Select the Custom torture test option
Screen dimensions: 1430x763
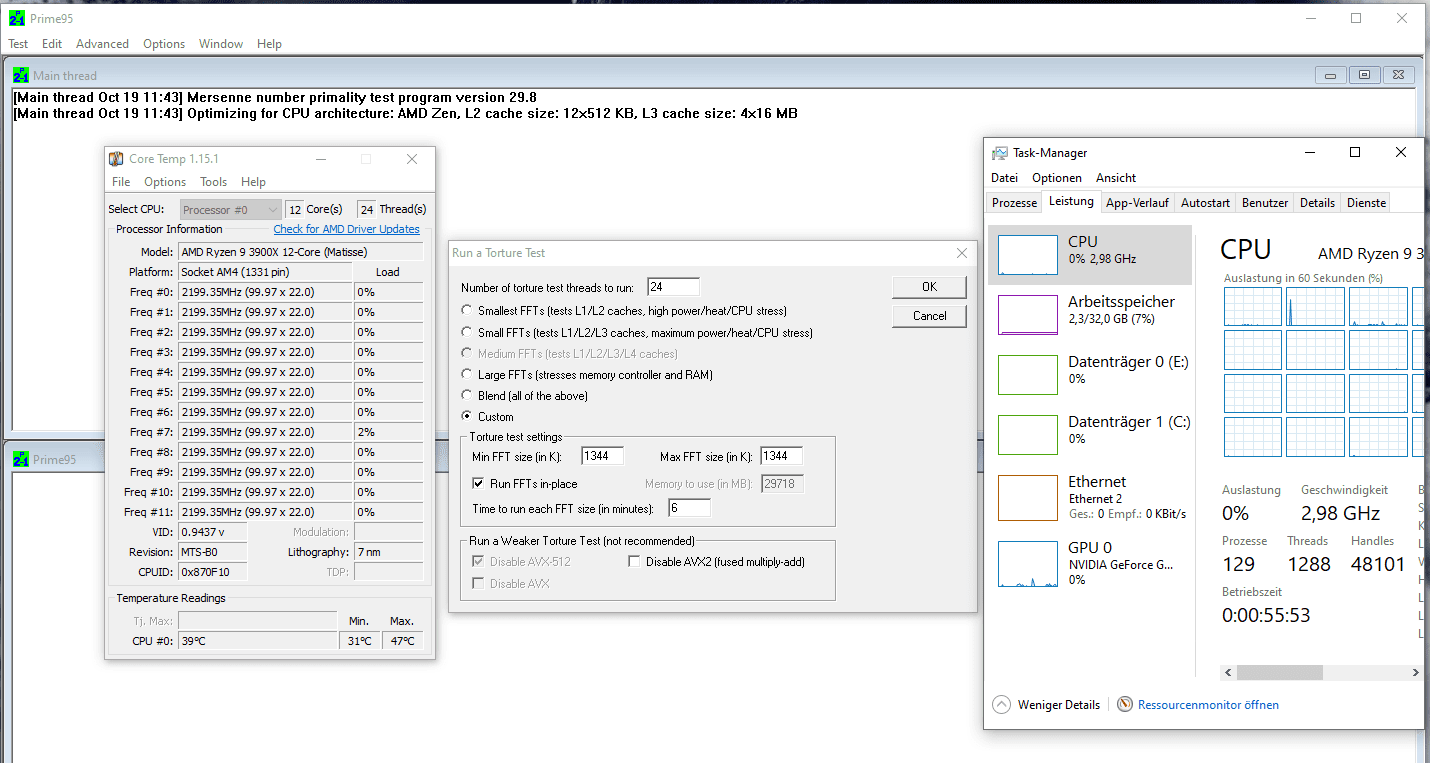(x=467, y=417)
